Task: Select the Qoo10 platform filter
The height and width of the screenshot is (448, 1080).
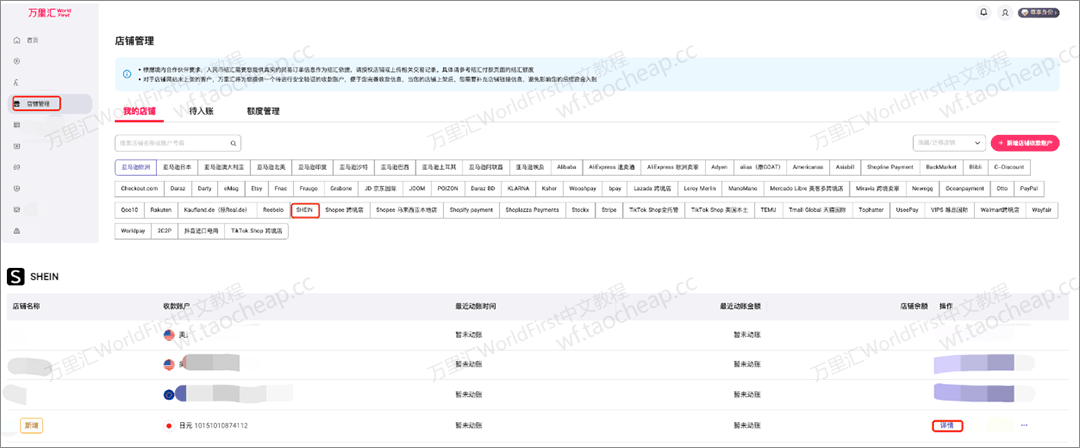Action: 129,209
